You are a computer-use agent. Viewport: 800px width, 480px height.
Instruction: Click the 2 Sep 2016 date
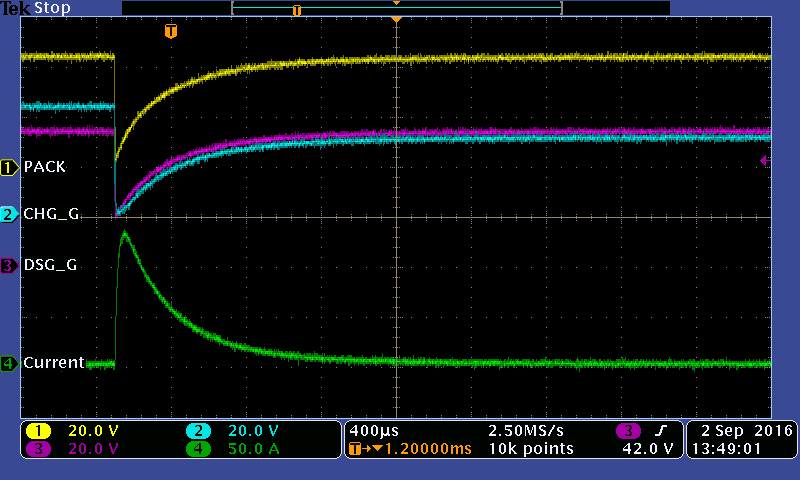(746, 431)
